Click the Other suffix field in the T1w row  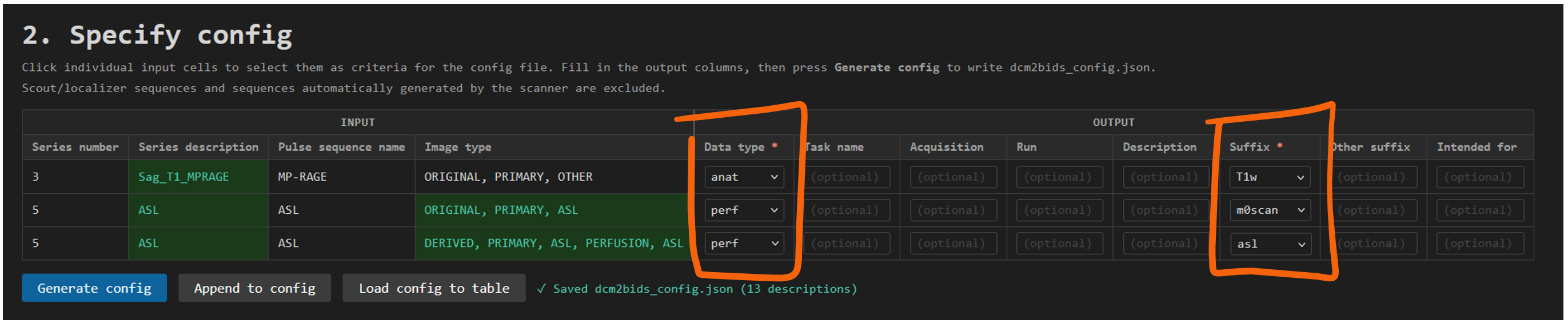point(1375,177)
